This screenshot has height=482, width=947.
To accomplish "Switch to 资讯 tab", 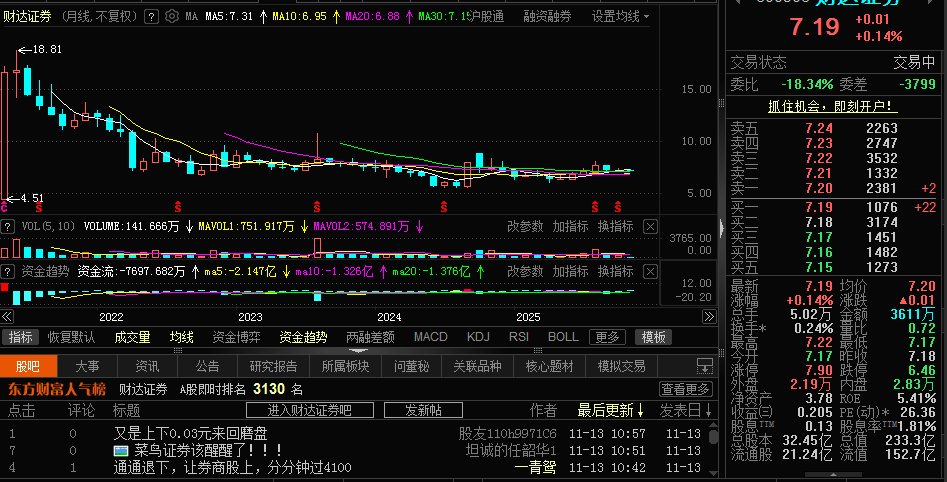I will tap(147, 366).
